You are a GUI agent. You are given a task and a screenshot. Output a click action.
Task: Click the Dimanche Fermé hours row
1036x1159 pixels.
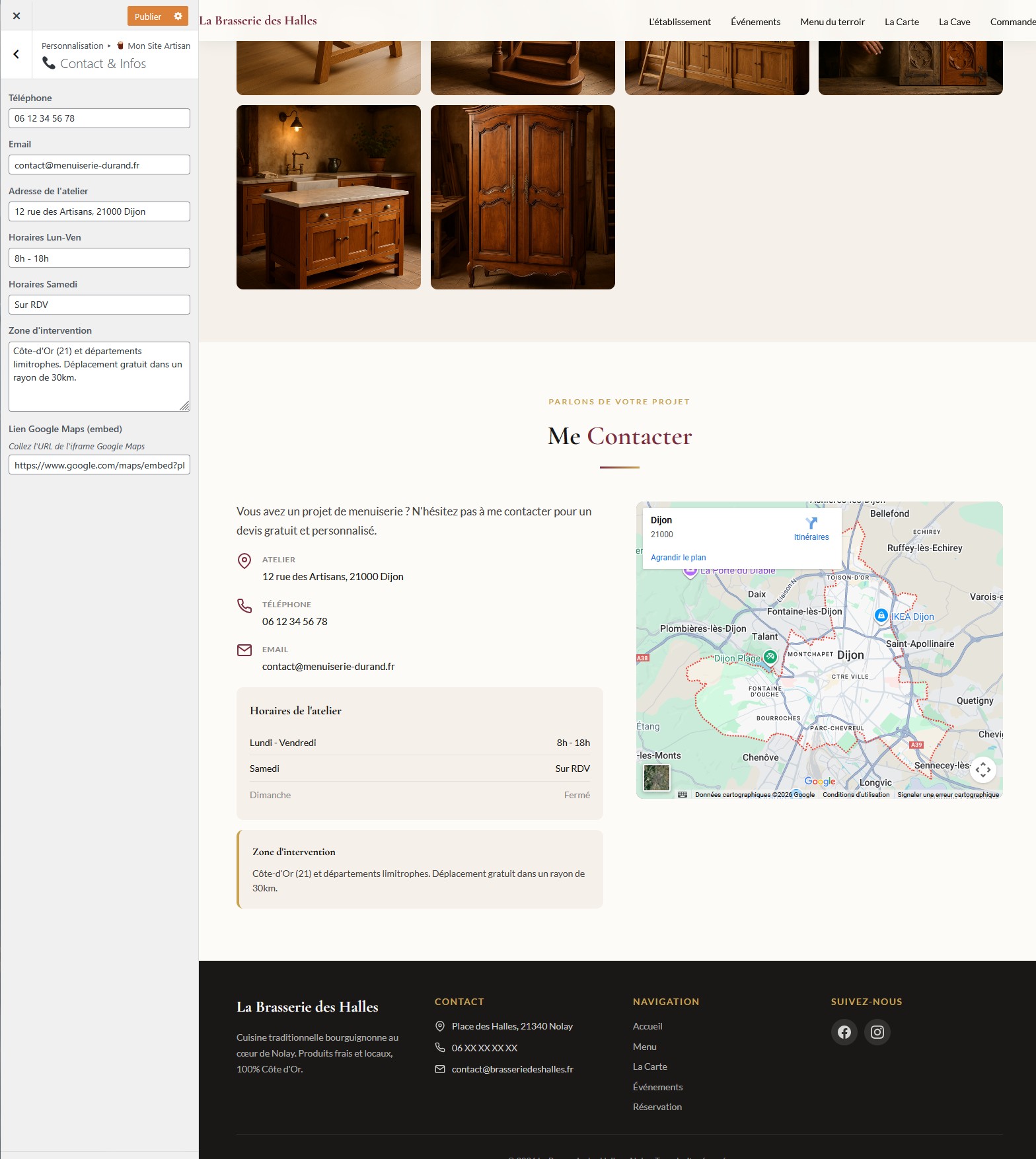click(x=420, y=795)
